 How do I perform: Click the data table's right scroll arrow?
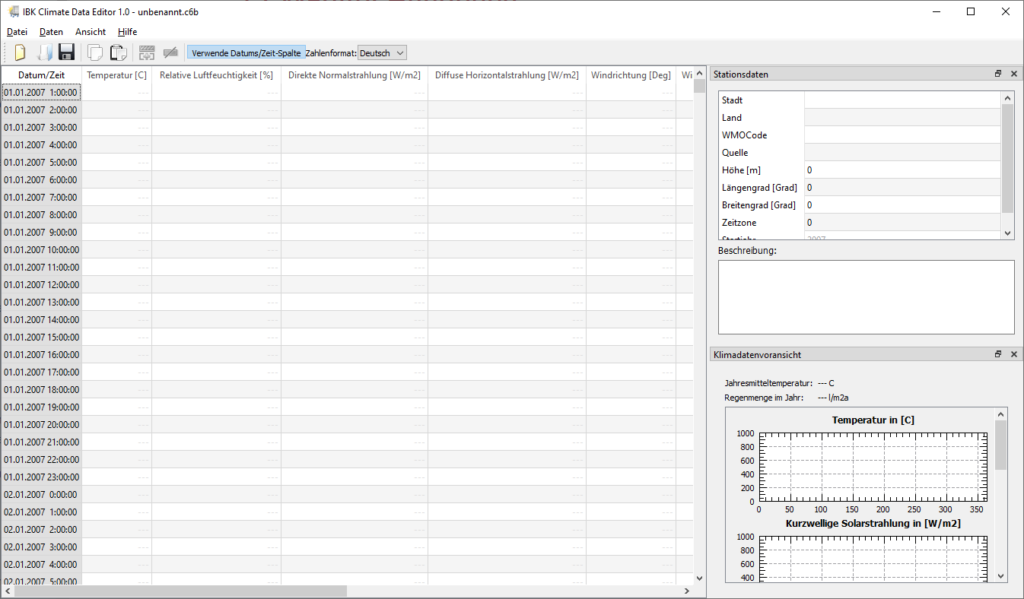pos(686,591)
